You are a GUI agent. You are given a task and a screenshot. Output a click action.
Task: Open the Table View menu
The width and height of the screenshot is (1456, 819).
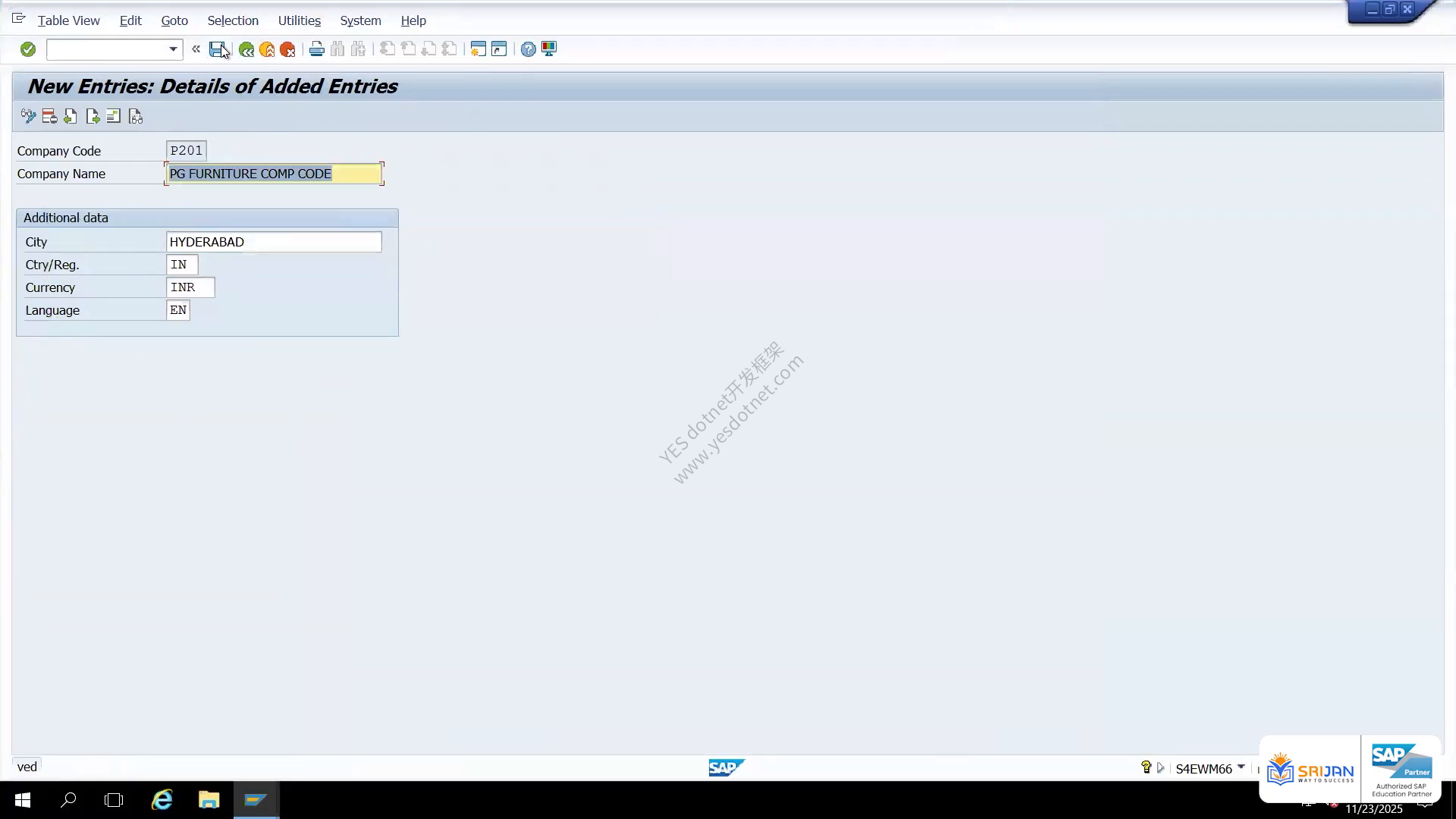[69, 20]
